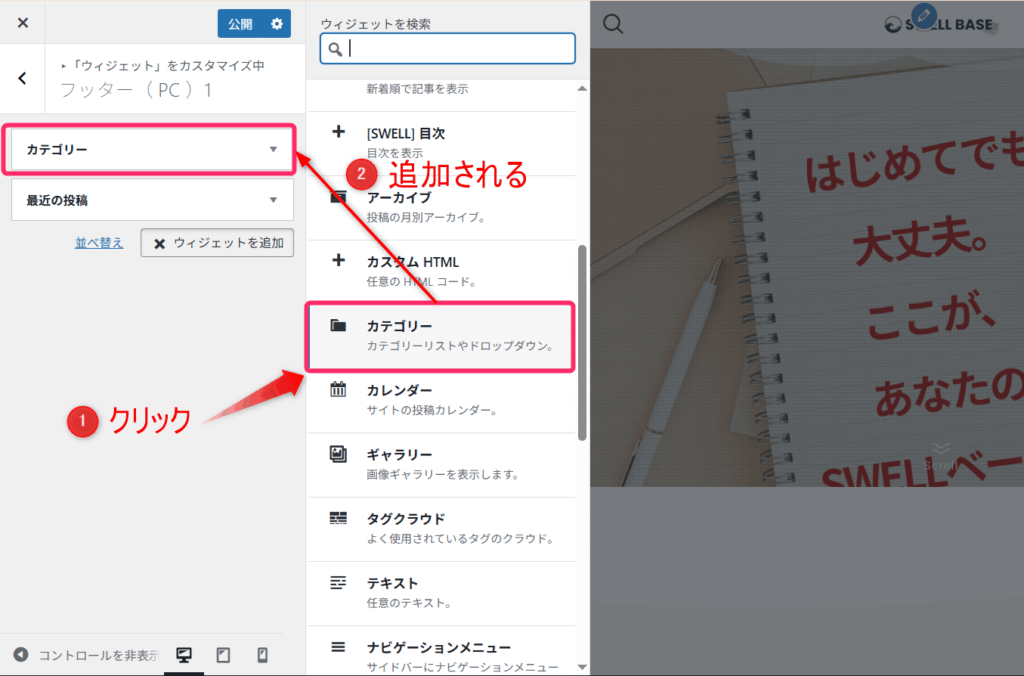Click the search icon in site preview
Viewport: 1024px width, 676px height.
(x=613, y=24)
